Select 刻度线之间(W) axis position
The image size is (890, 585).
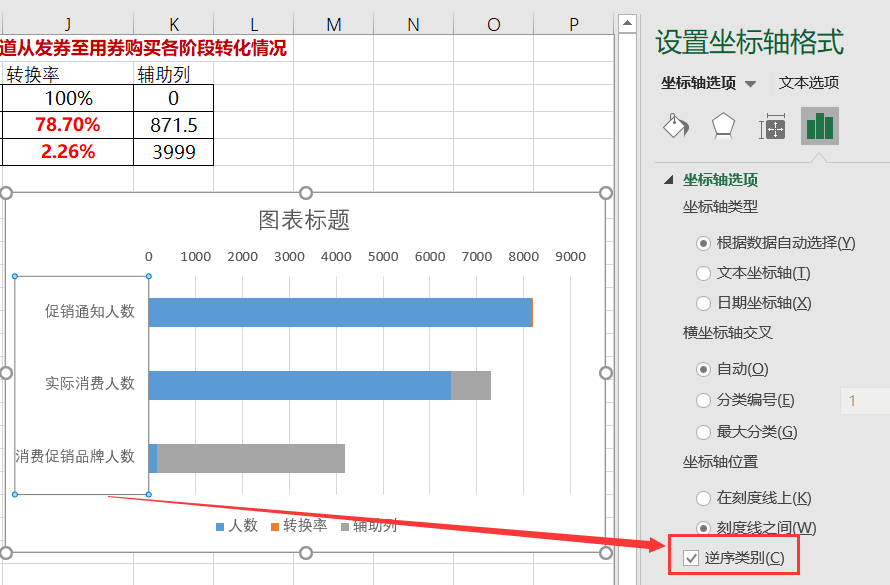(x=703, y=528)
